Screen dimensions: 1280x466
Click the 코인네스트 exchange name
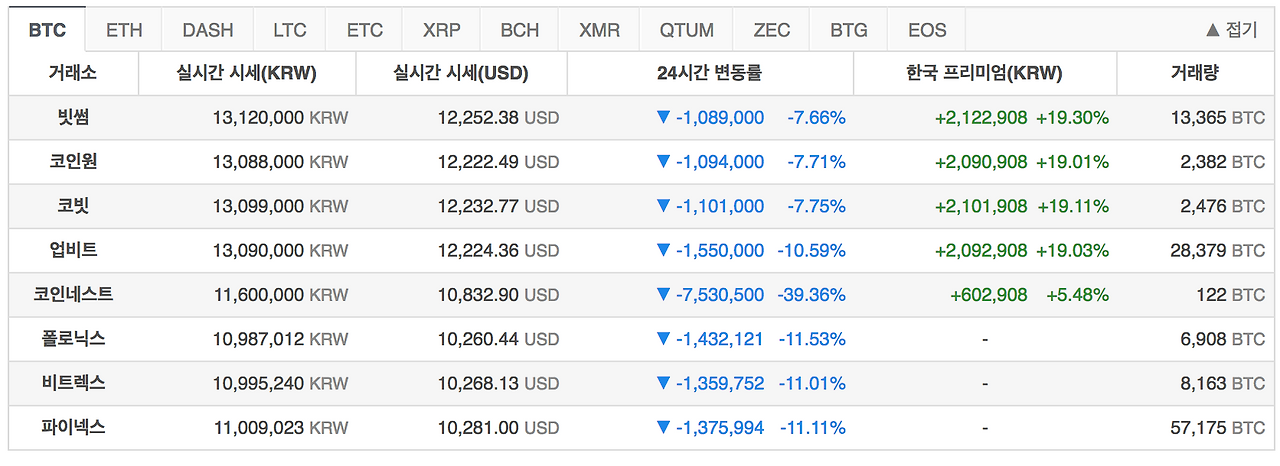pyautogui.click(x=74, y=294)
